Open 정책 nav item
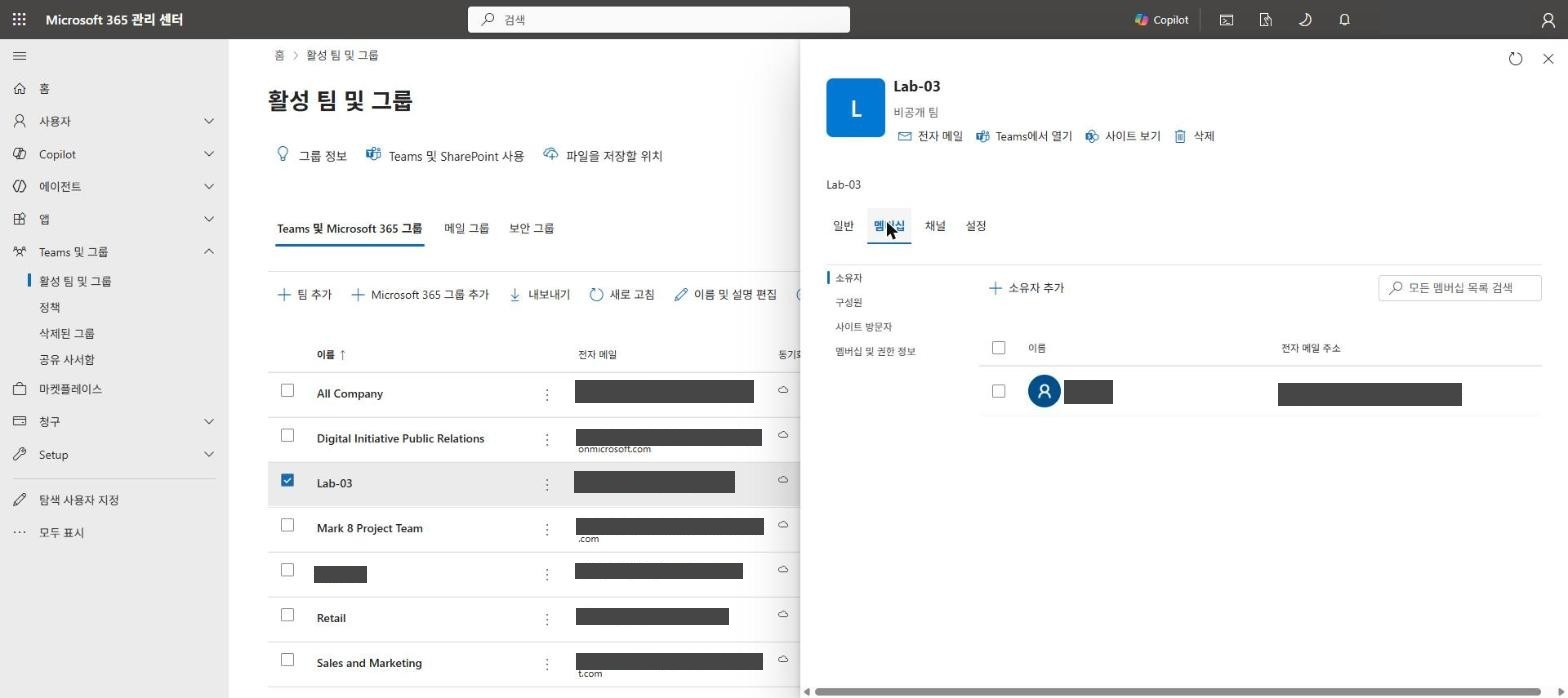This screenshot has height=698, width=1568. [x=50, y=307]
